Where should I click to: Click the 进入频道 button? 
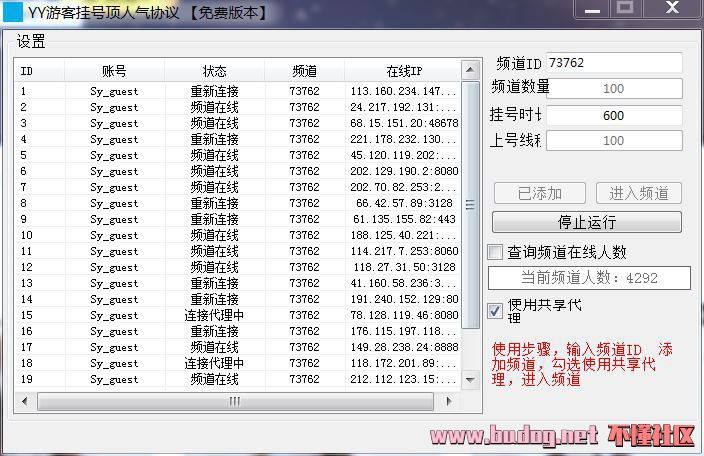pyautogui.click(x=639, y=193)
